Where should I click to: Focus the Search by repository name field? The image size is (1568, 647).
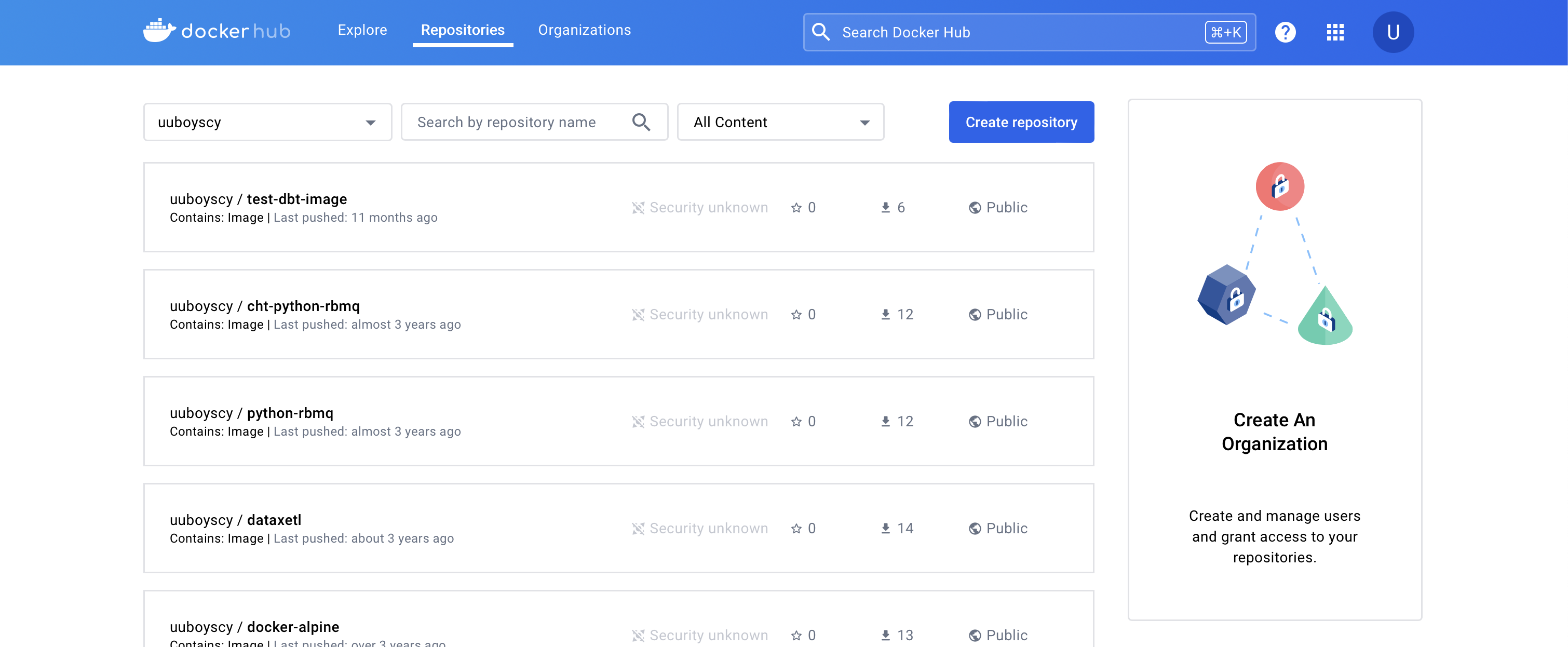(x=534, y=123)
